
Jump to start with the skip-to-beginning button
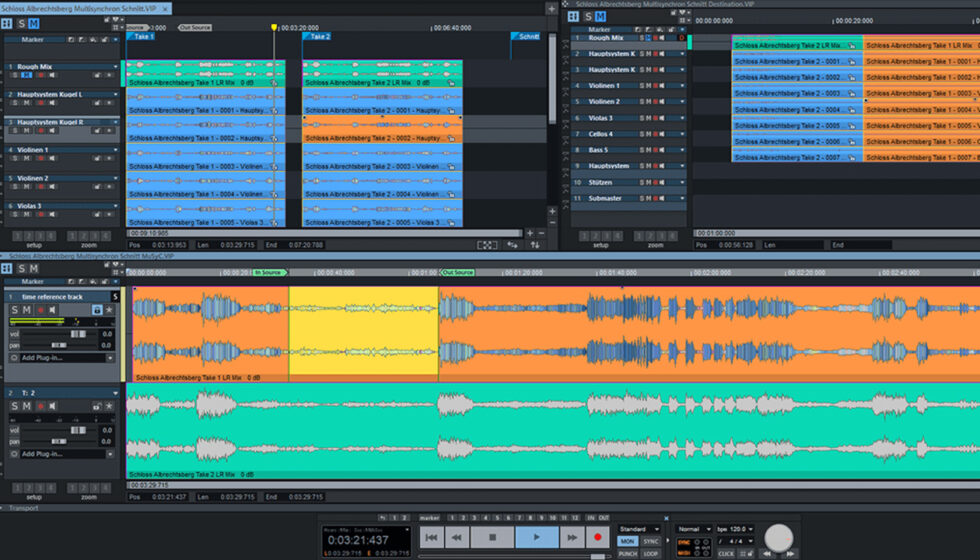(x=432, y=537)
